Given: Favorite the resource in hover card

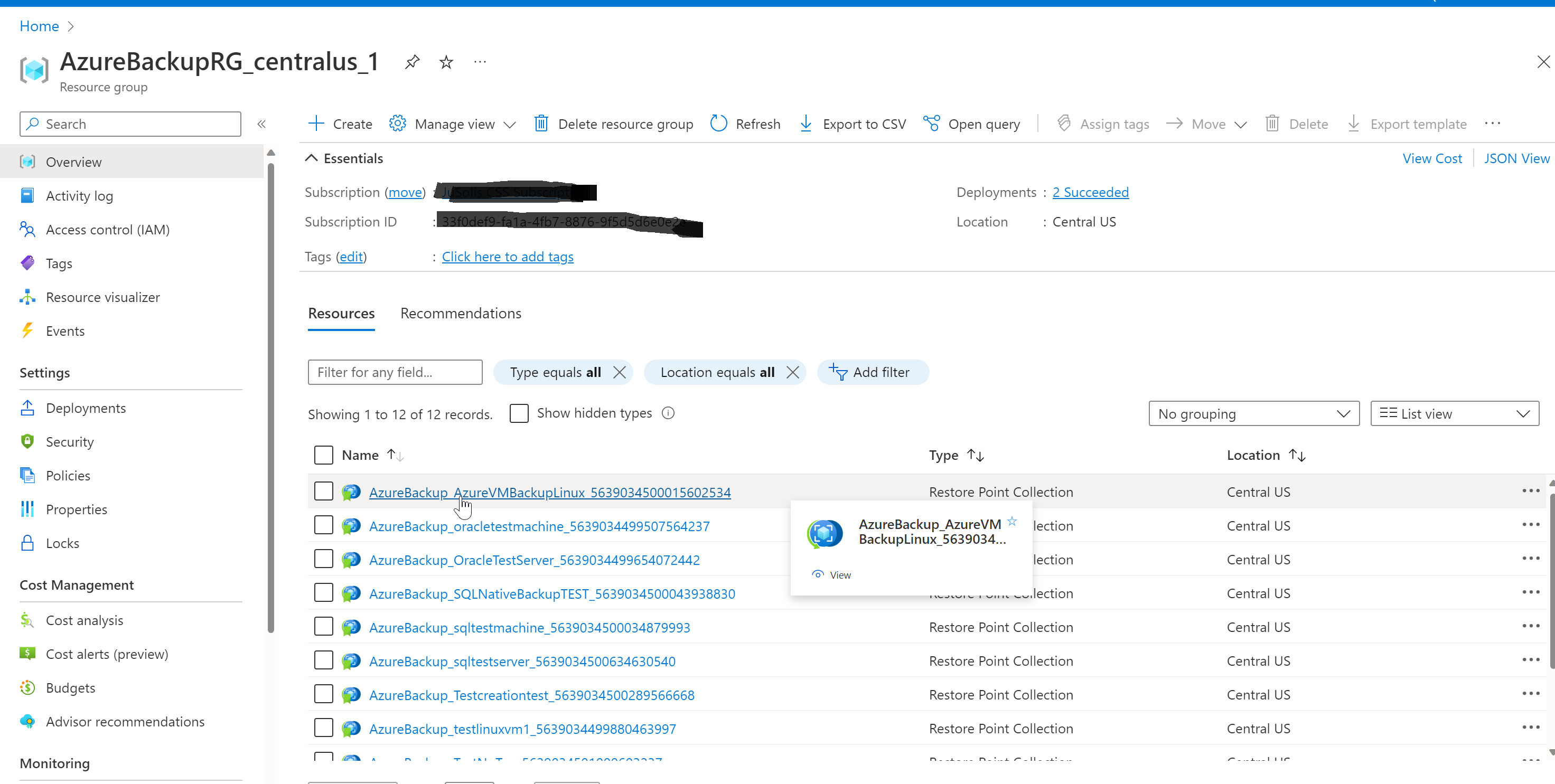Looking at the screenshot, I should pos(1011,521).
